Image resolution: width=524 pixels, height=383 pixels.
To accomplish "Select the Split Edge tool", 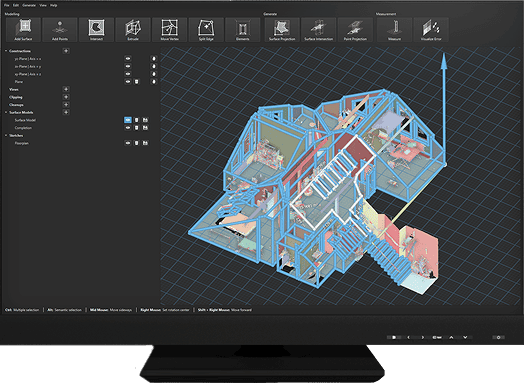I will coord(206,30).
